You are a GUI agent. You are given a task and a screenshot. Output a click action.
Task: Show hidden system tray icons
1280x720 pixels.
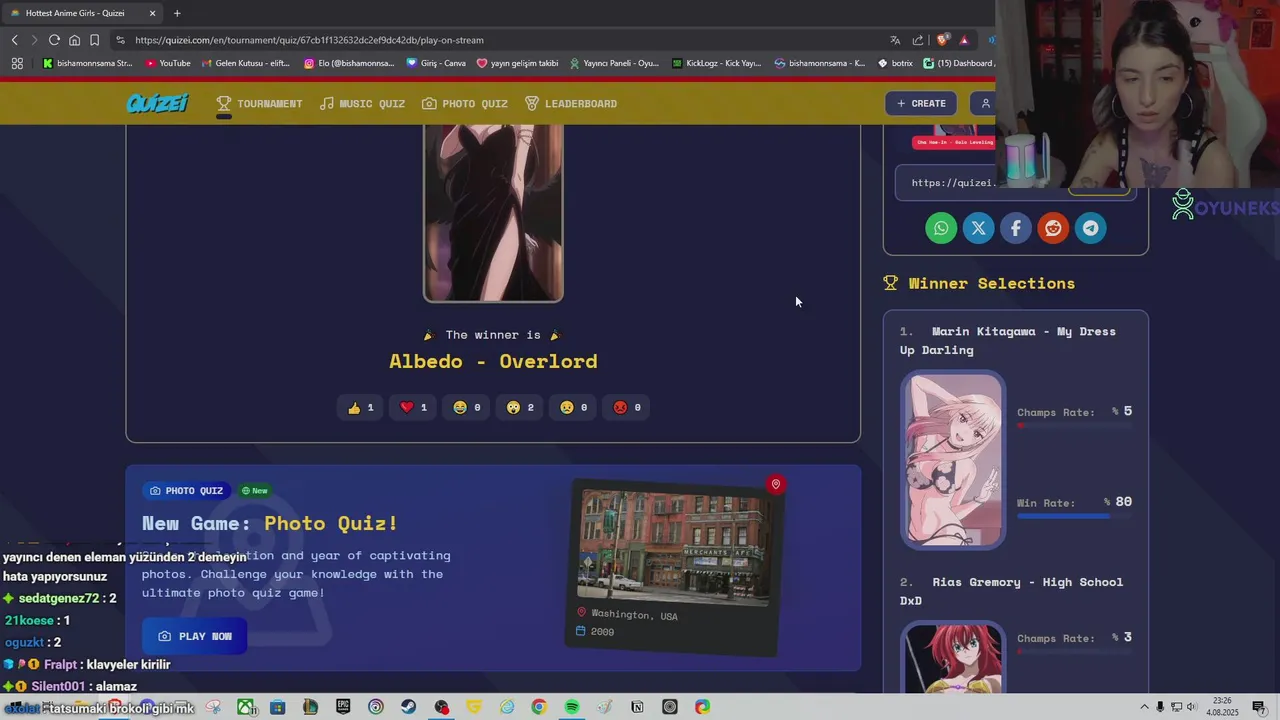tap(1144, 707)
